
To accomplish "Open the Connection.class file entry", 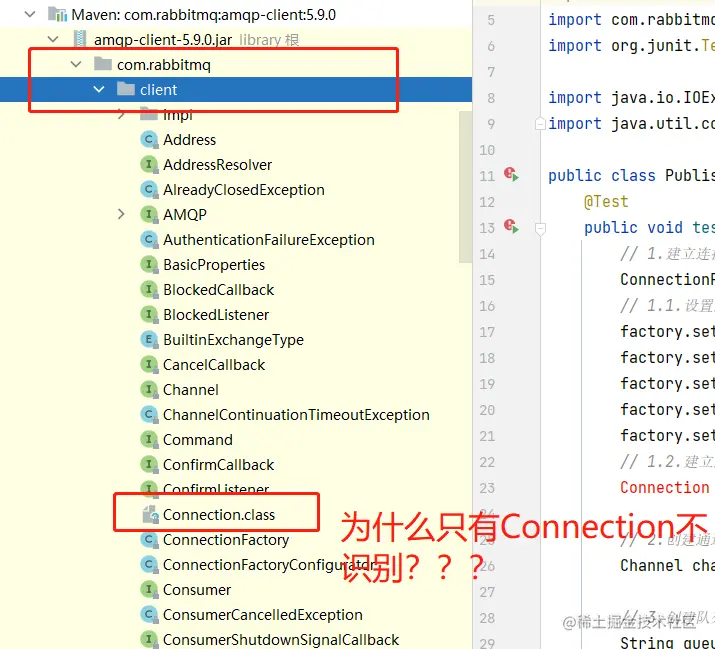I will 219,514.
